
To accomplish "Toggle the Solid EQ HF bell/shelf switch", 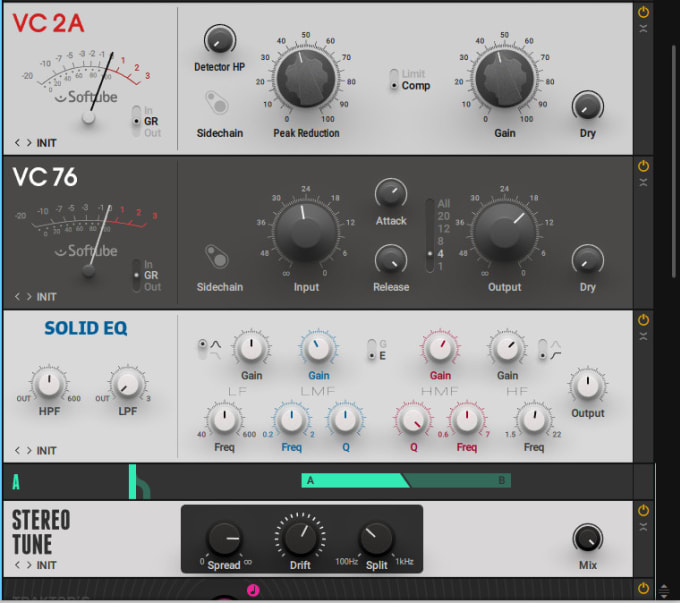I will [542, 349].
